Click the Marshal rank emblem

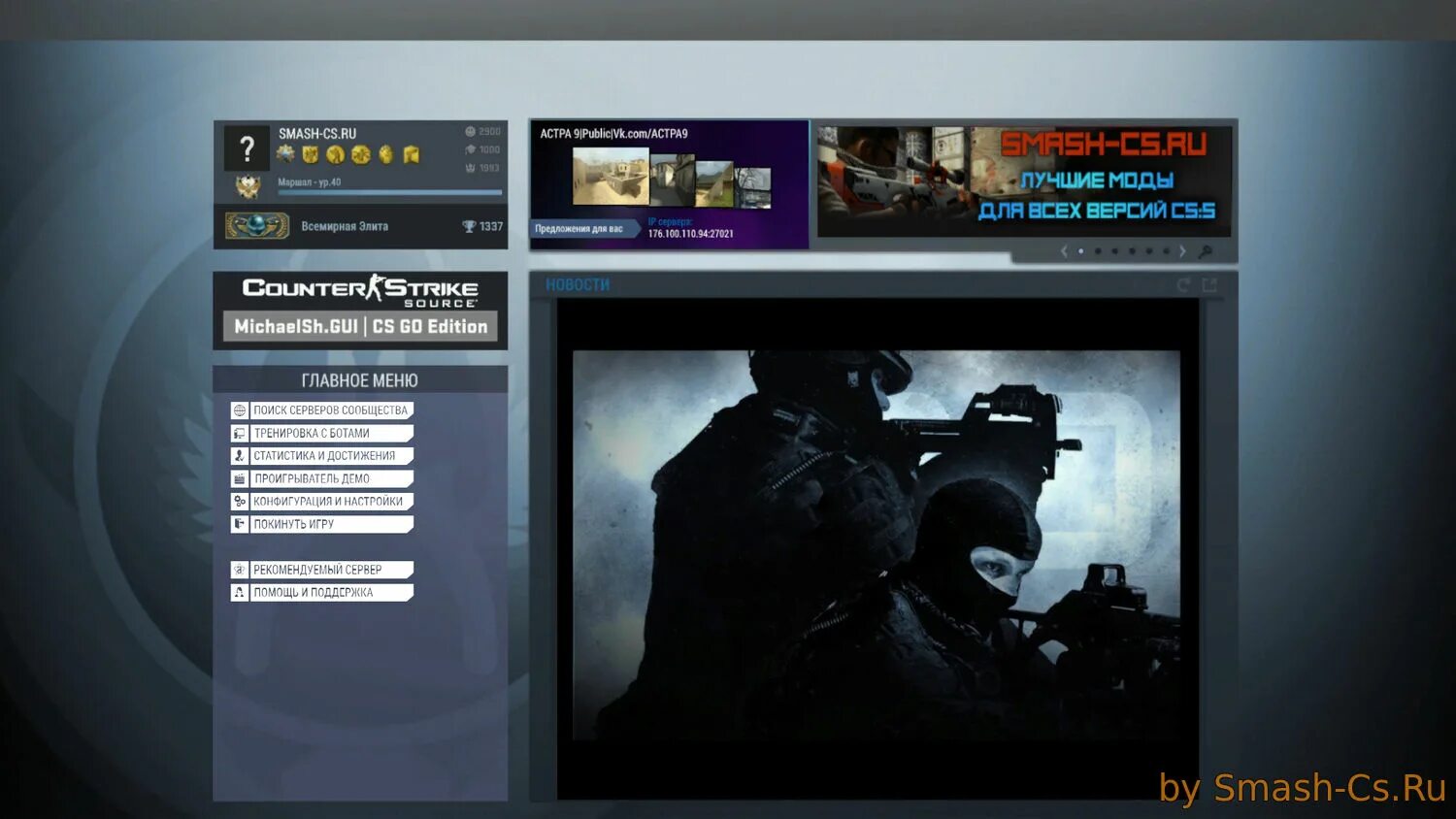(x=248, y=186)
